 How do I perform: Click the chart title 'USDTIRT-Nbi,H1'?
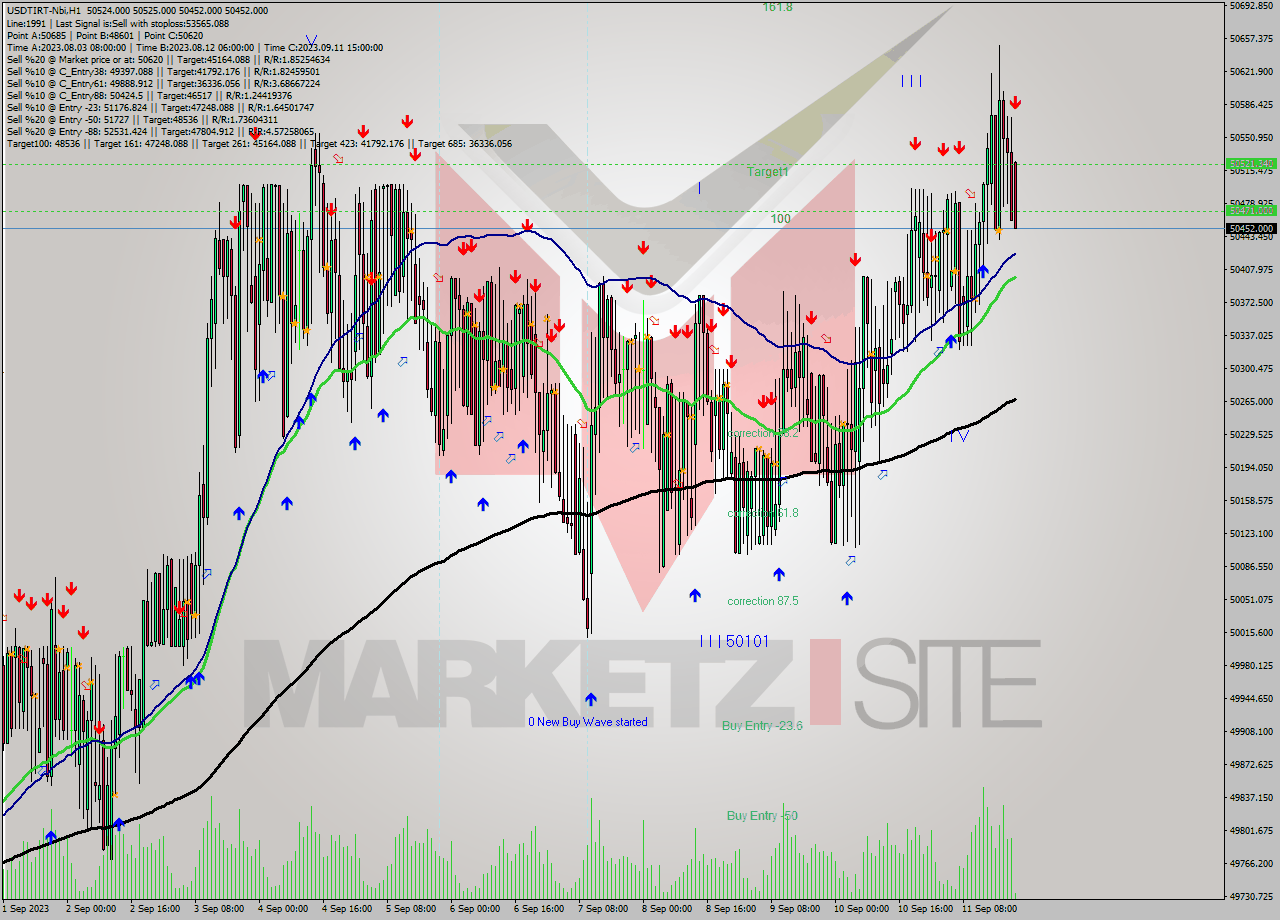pos(45,10)
